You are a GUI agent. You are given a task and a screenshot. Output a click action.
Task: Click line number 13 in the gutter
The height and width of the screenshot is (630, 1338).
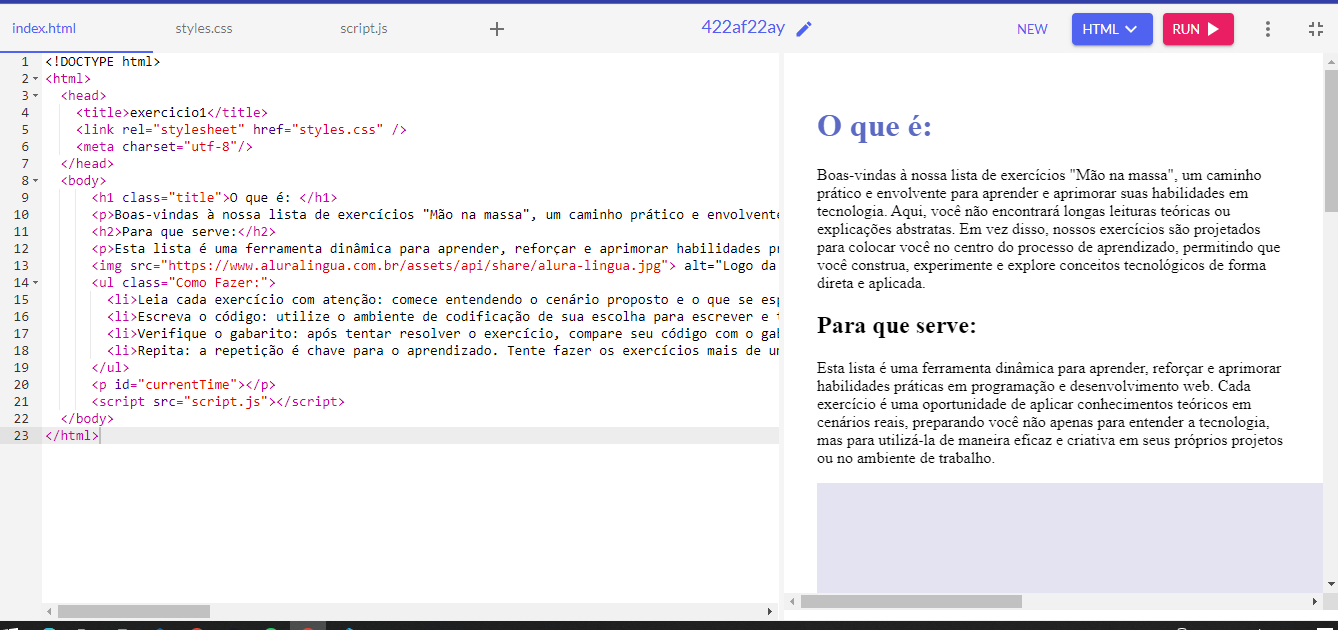click(x=21, y=266)
